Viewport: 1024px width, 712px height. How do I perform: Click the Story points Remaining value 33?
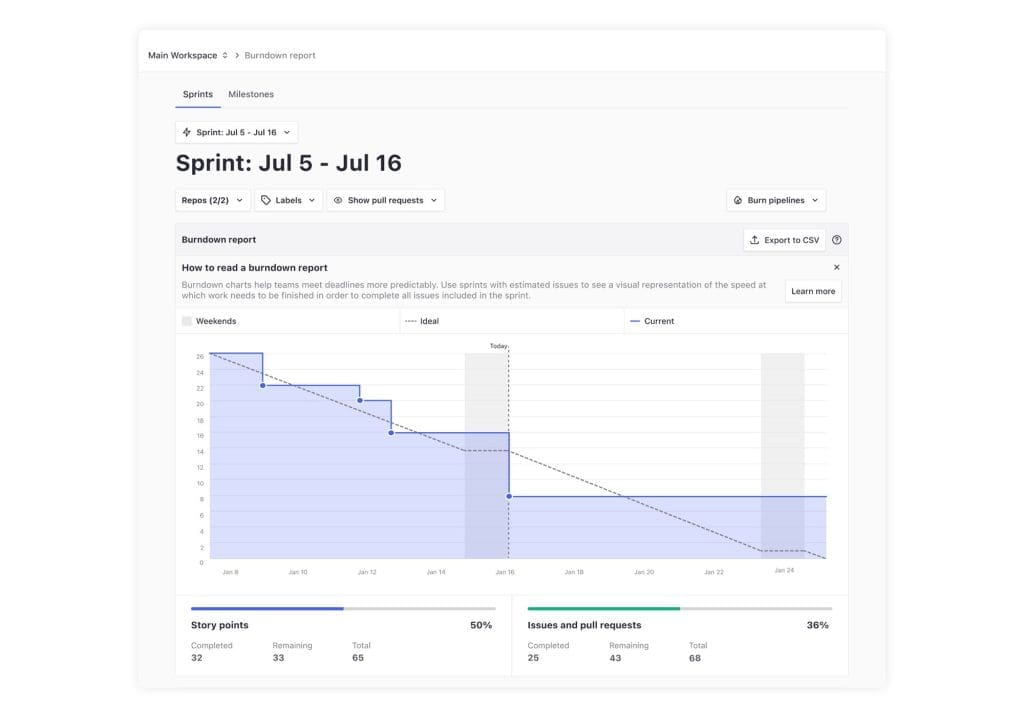(278, 658)
